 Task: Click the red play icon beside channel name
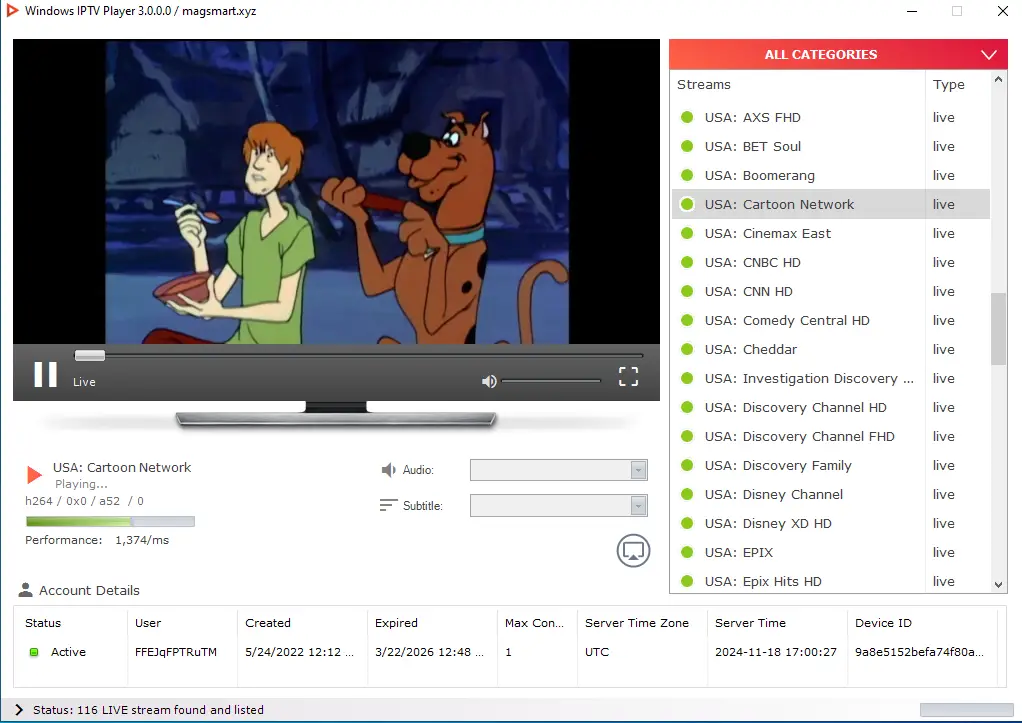pos(34,475)
